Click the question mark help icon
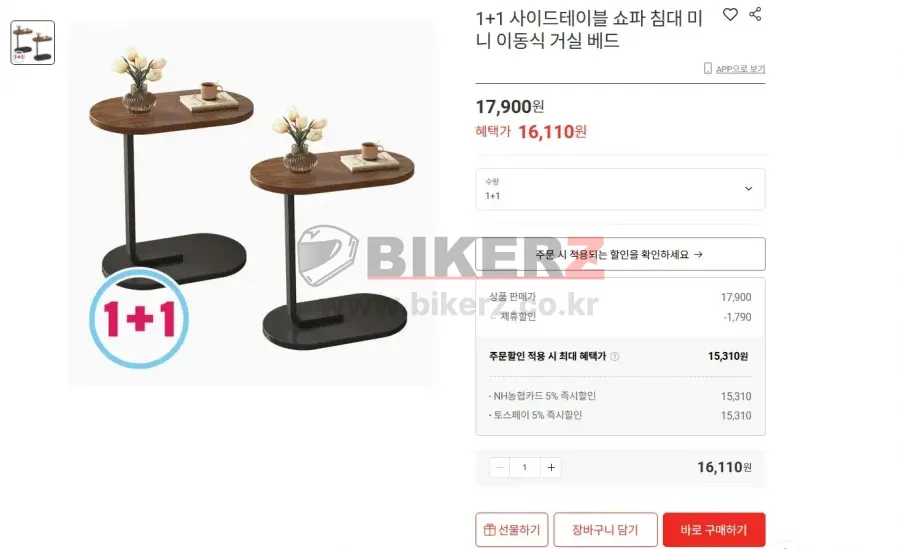The image size is (900, 549). coord(615,357)
